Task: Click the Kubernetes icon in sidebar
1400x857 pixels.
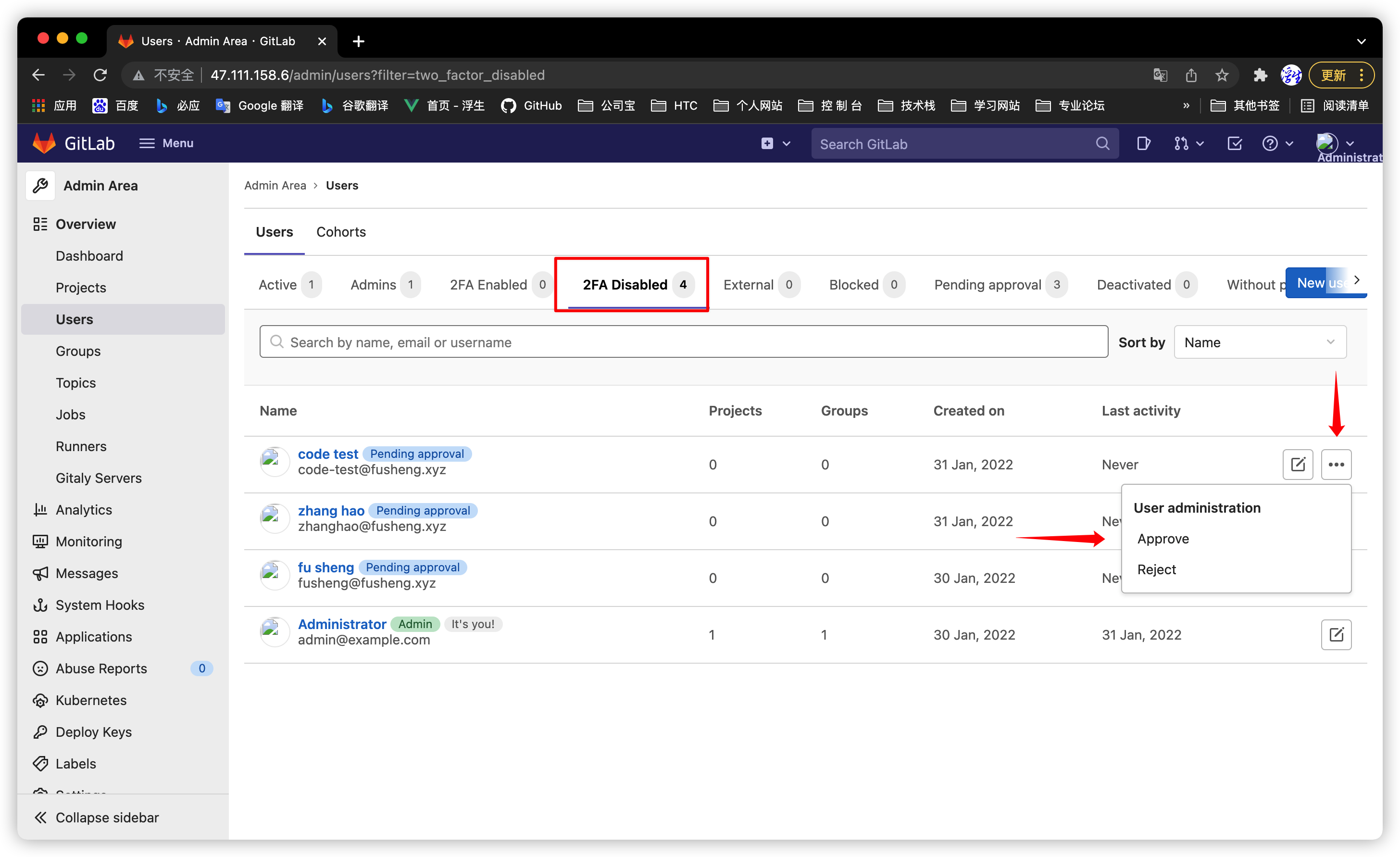Action: (40, 701)
